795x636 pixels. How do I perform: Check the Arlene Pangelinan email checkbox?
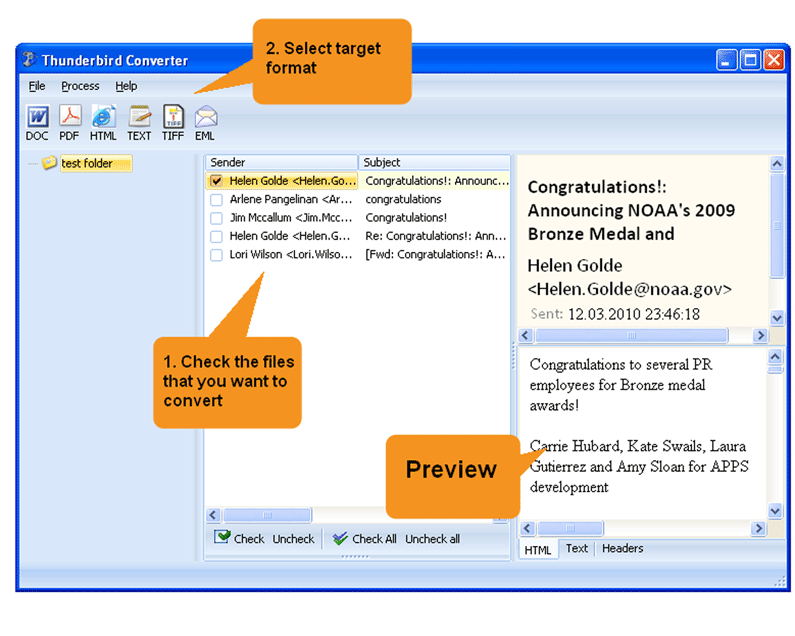[216, 200]
